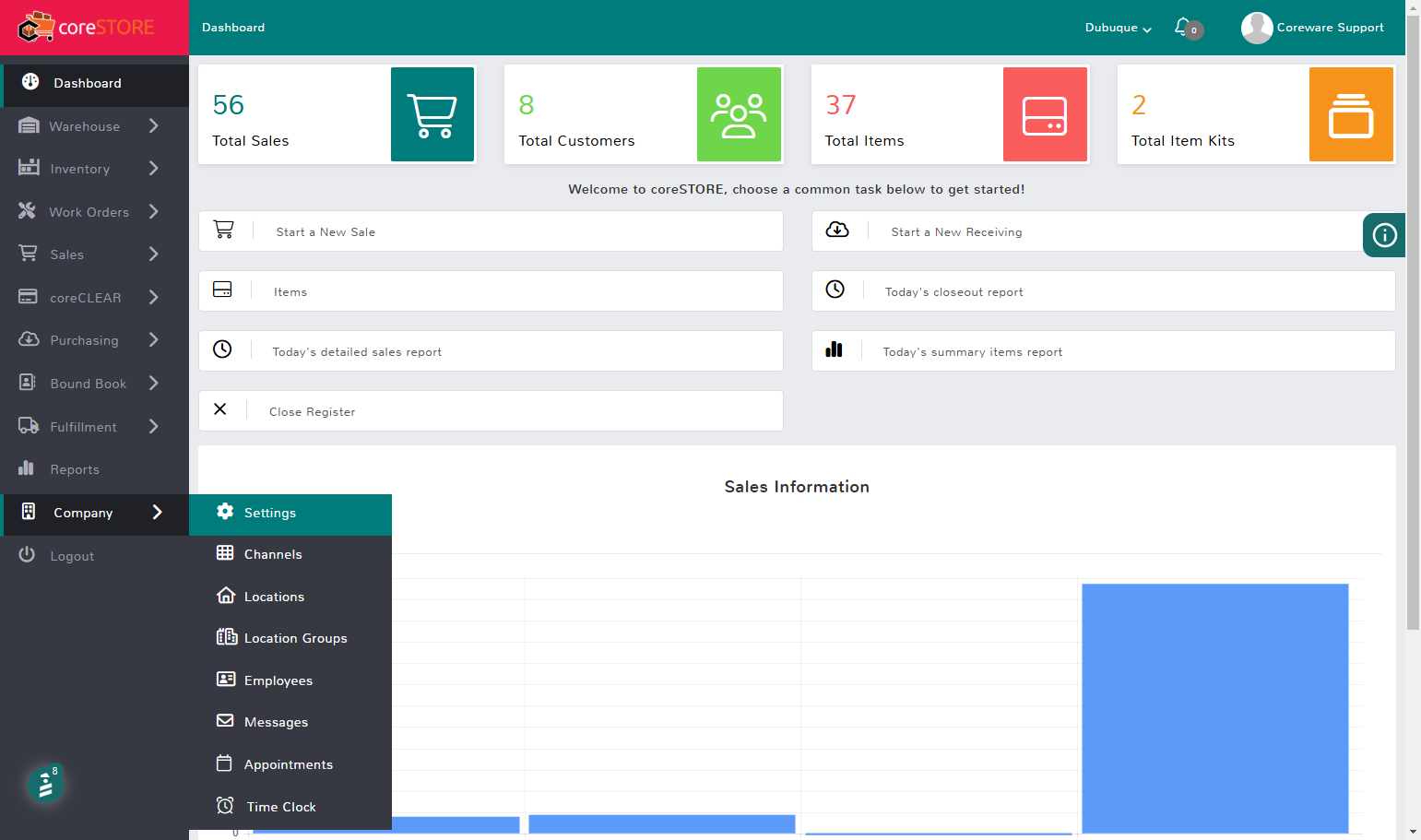Viewport: 1421px width, 840px height.
Task: Click the Messages envelope icon
Action: coord(225,721)
